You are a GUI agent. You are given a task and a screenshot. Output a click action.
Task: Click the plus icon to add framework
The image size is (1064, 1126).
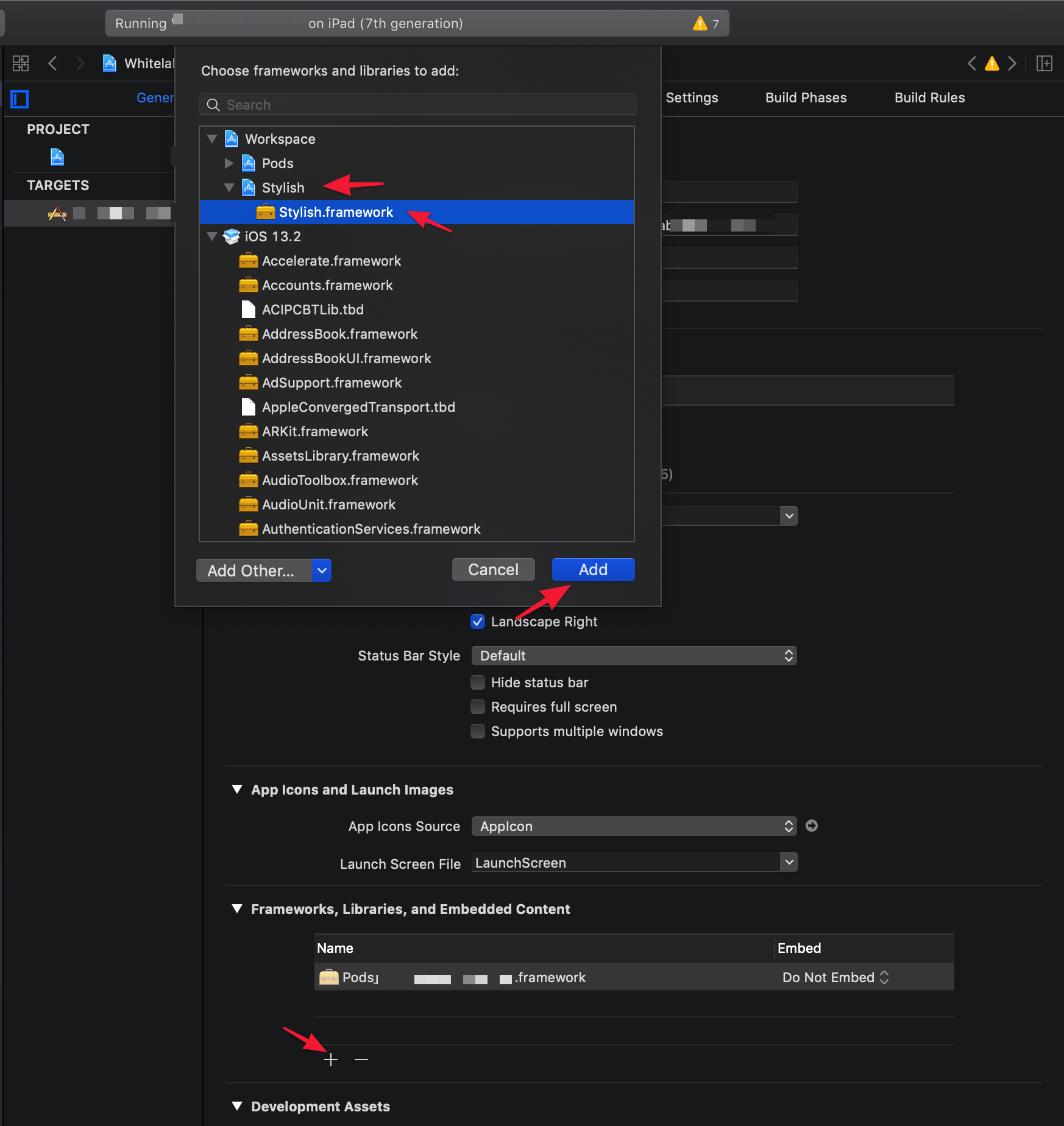tap(331, 1060)
